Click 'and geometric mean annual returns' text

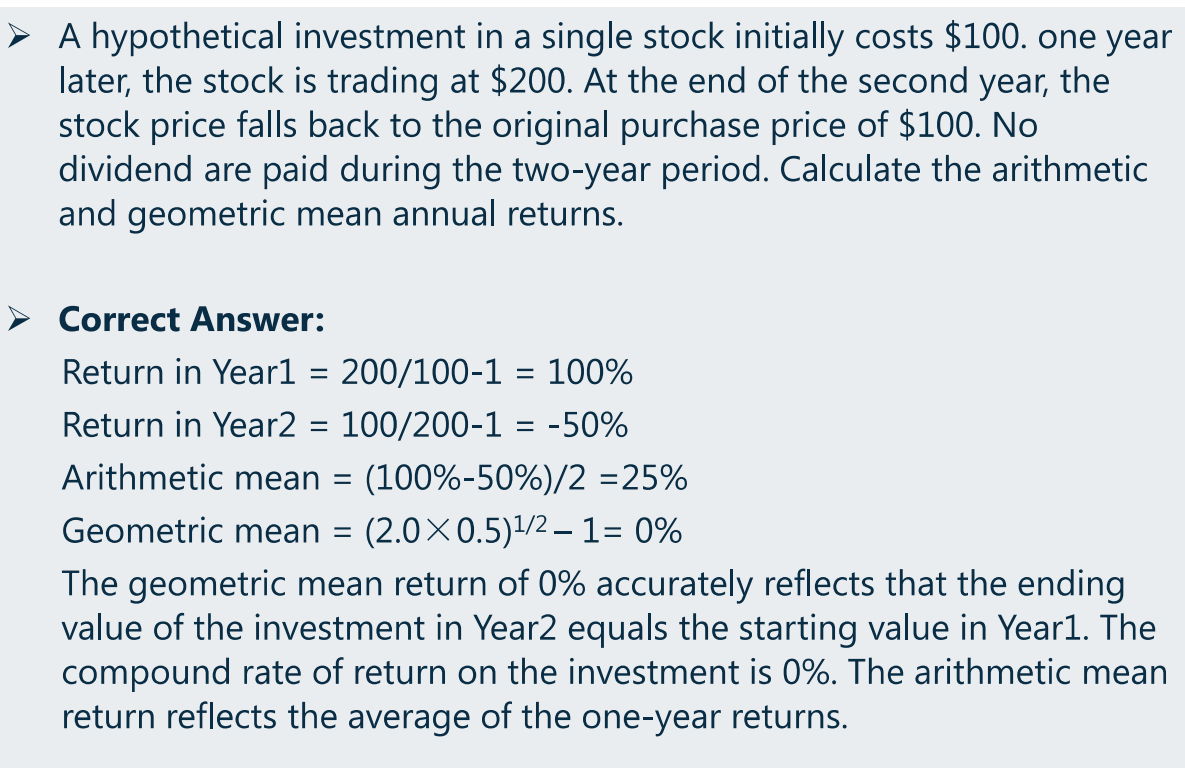[x=341, y=214]
